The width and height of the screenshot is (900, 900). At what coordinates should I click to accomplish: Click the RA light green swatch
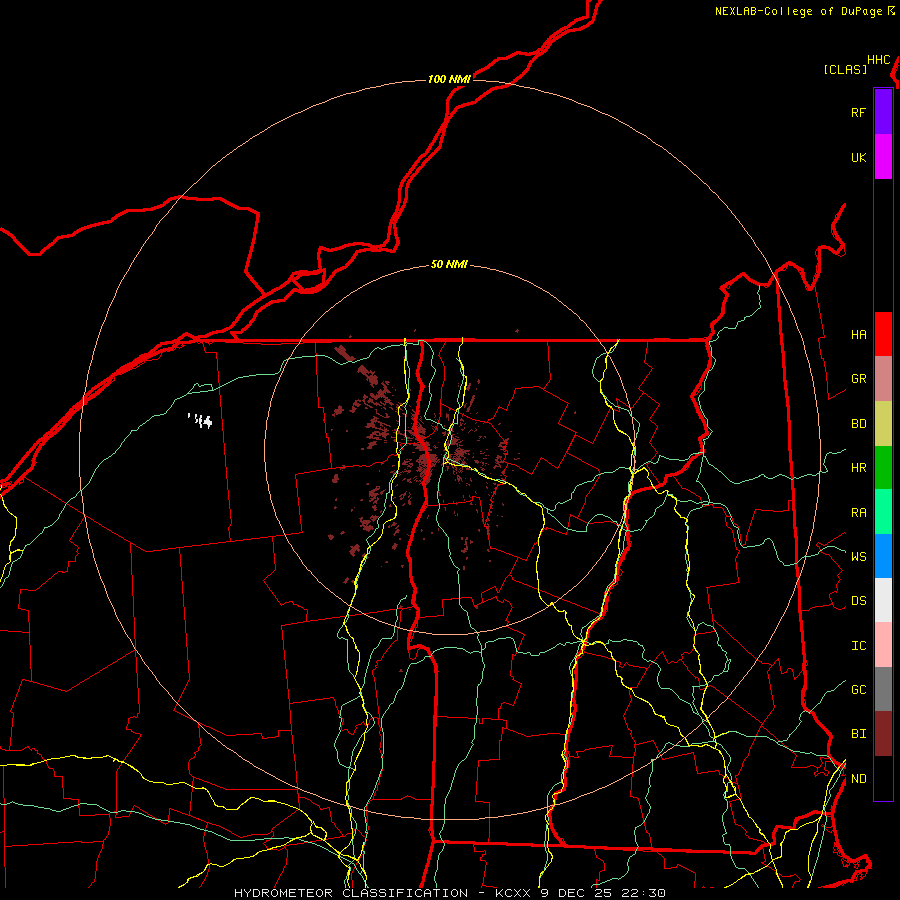coord(883,512)
